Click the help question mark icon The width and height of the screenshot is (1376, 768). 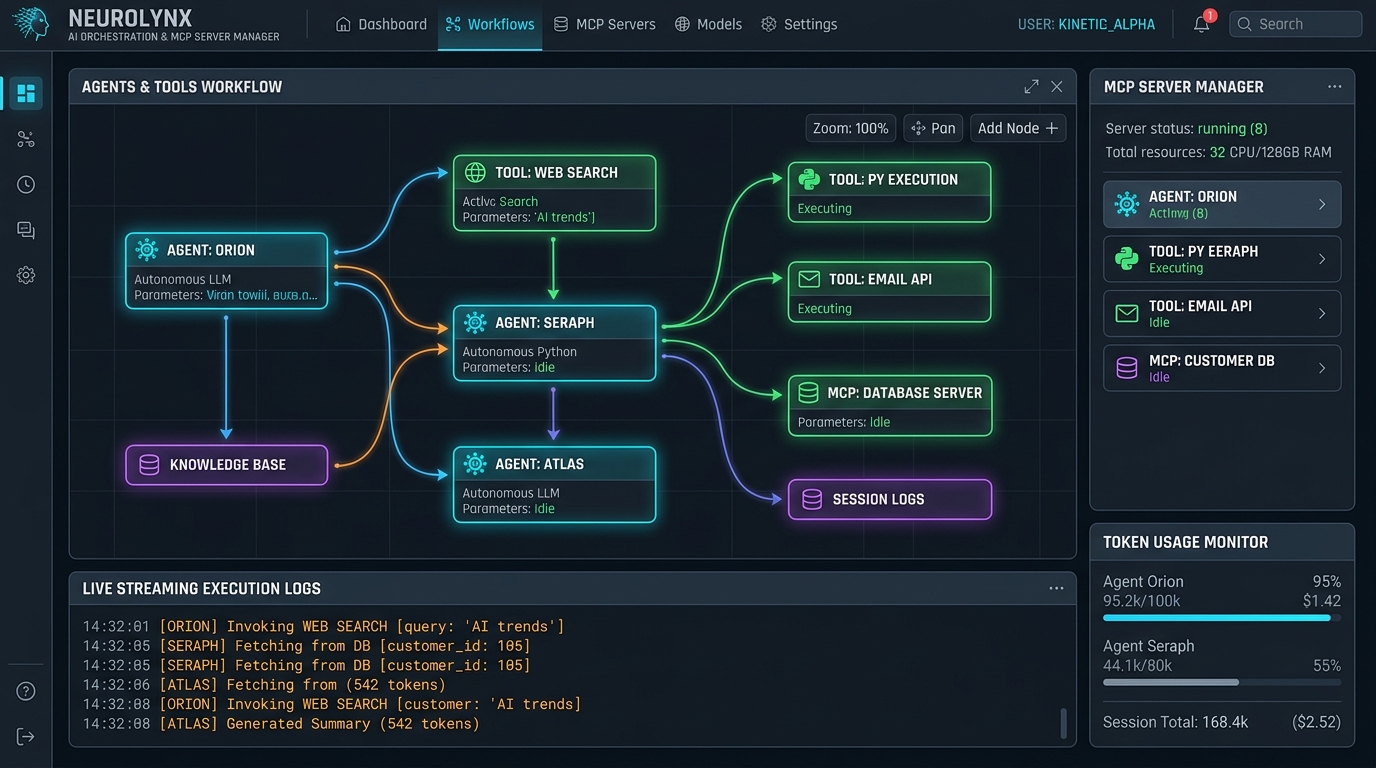(26, 691)
